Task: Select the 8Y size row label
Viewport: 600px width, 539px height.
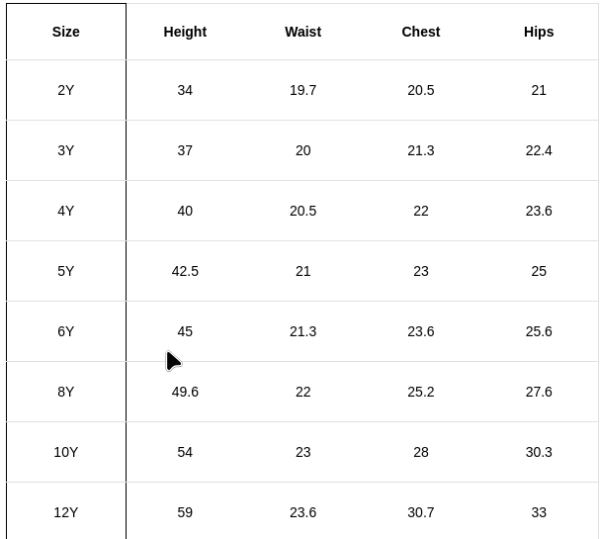Action: click(x=66, y=392)
